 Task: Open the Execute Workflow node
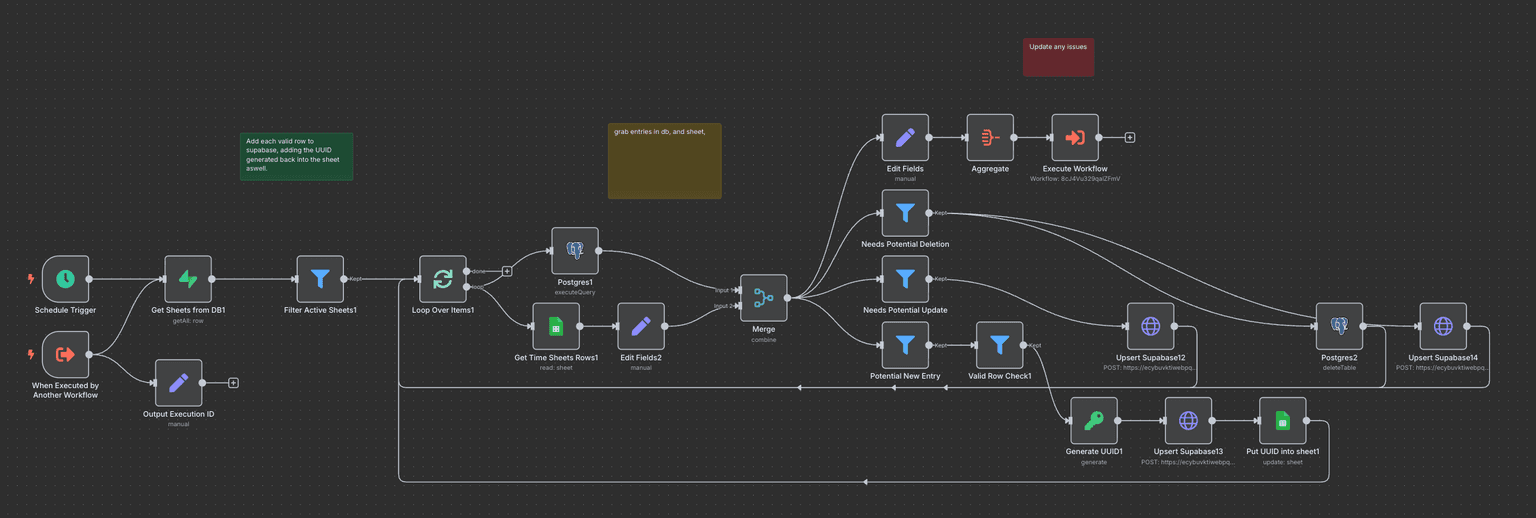coord(1075,138)
